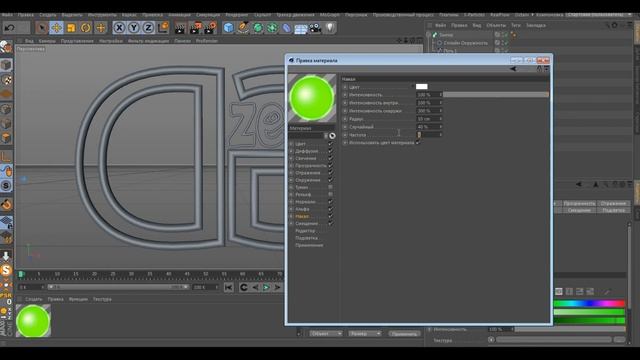Open the Объект dropdown below the Material Editor
The height and width of the screenshot is (360, 640).
(x=326, y=333)
